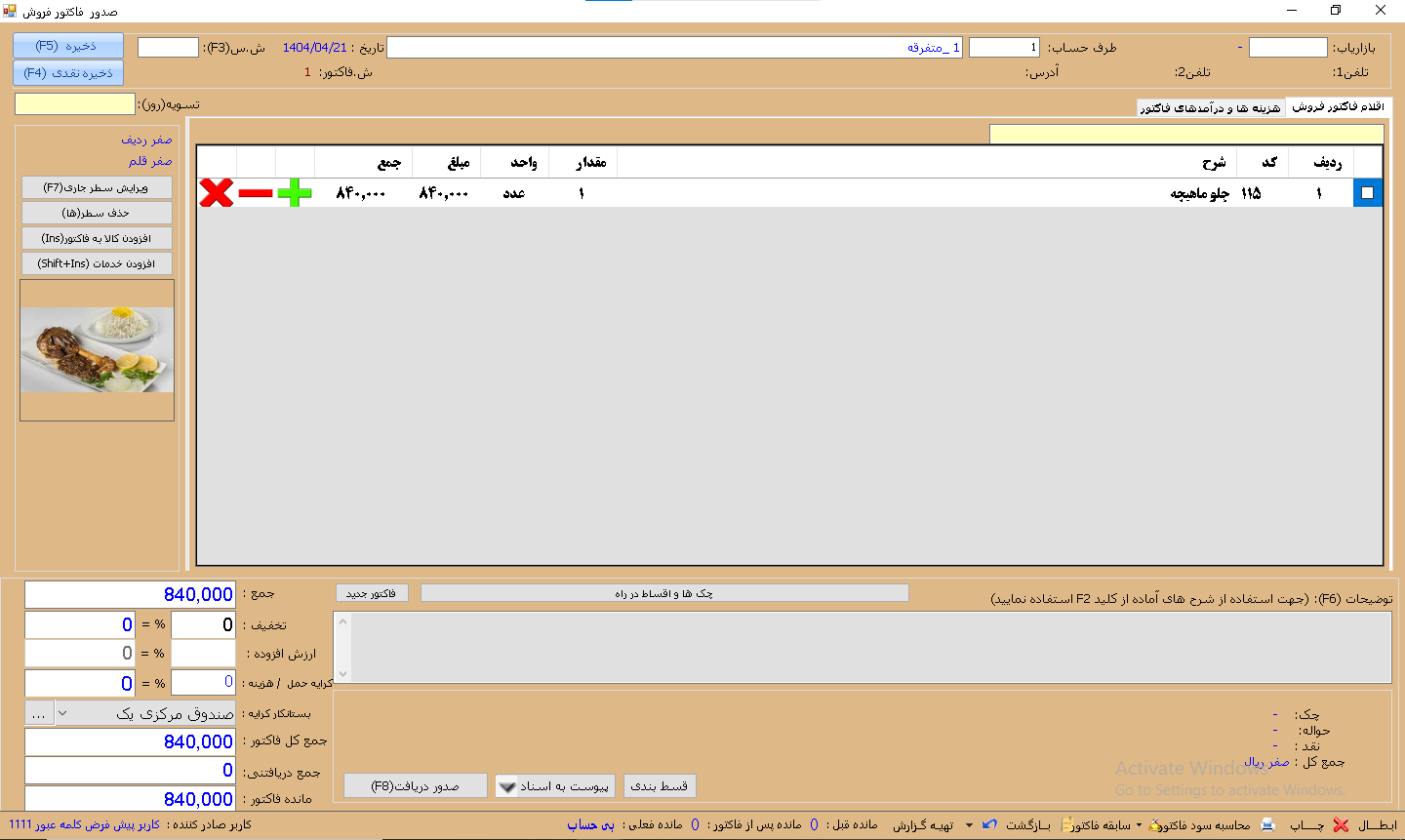1405x840 pixels.
Task: Click the سابقه فاکتور history icon
Action: tap(1067, 825)
